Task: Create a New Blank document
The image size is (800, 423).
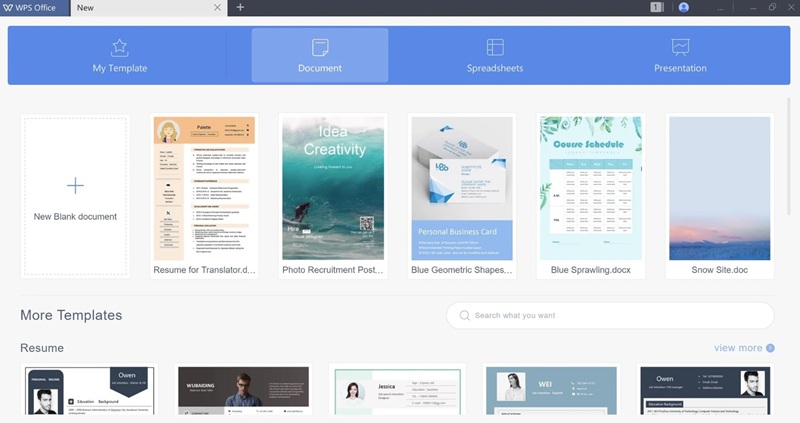Action: coord(75,196)
